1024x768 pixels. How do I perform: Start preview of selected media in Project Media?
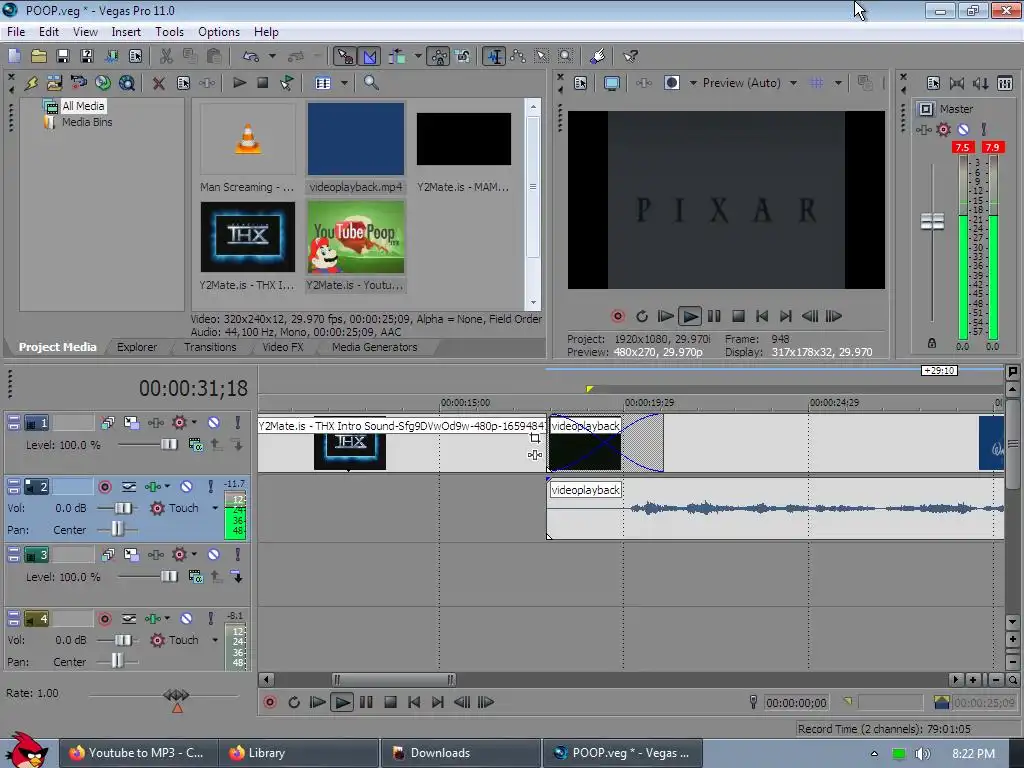click(240, 83)
